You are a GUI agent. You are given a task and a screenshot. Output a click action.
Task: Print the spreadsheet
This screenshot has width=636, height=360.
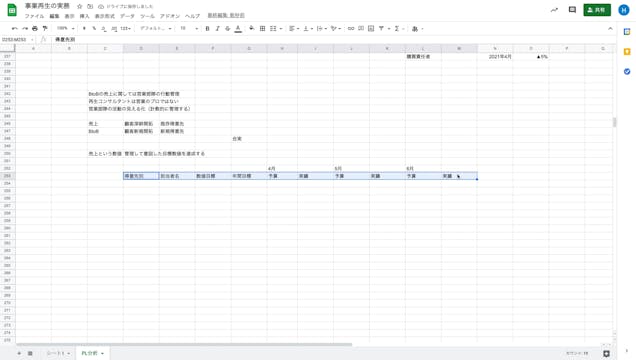35,28
